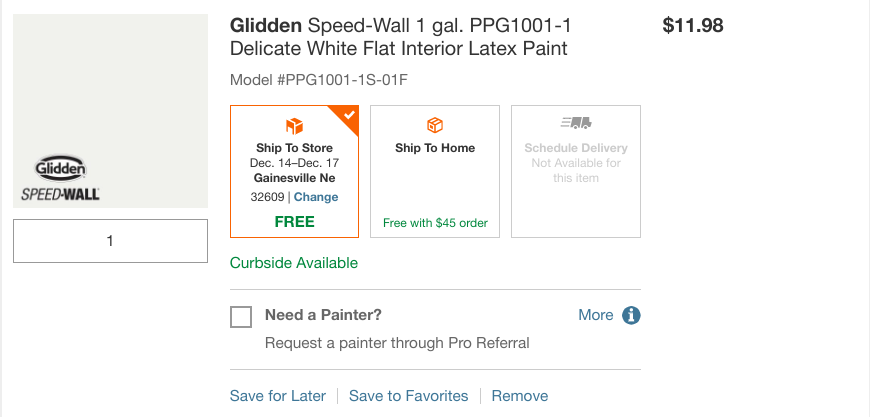Click the Delicate White paint color swatch
Screen dimensions: 870x417
tap(110, 90)
